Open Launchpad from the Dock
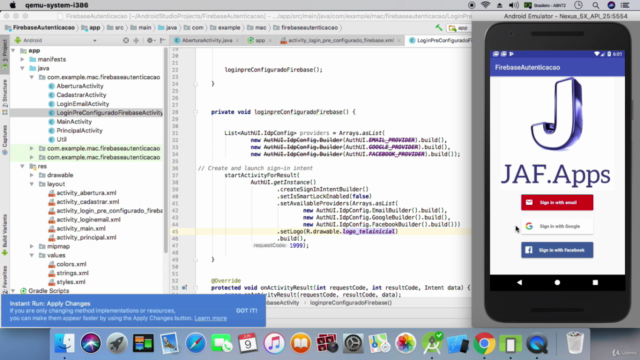640x360 pixels. pos(117,343)
